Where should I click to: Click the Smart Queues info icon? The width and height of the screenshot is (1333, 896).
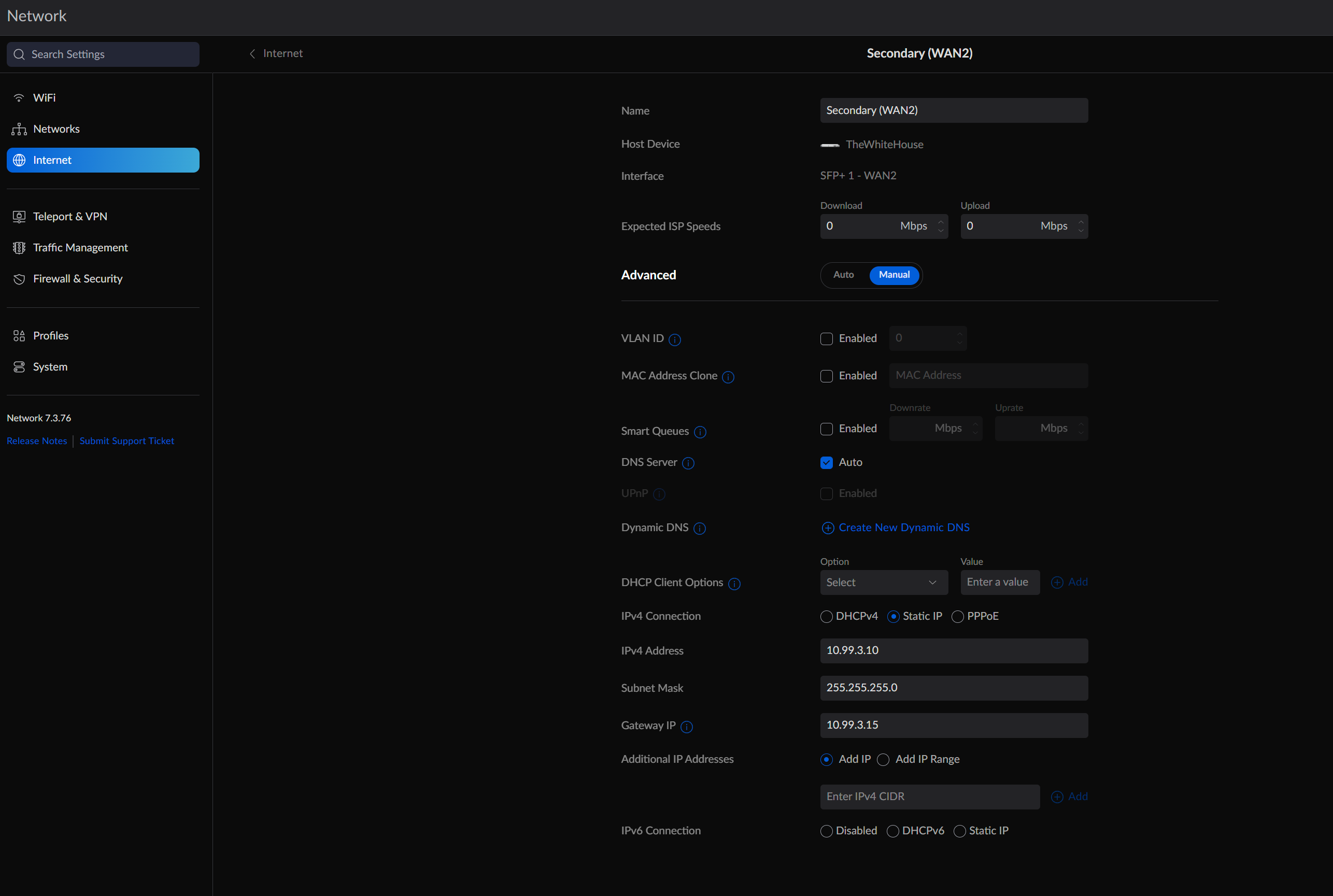(700, 432)
